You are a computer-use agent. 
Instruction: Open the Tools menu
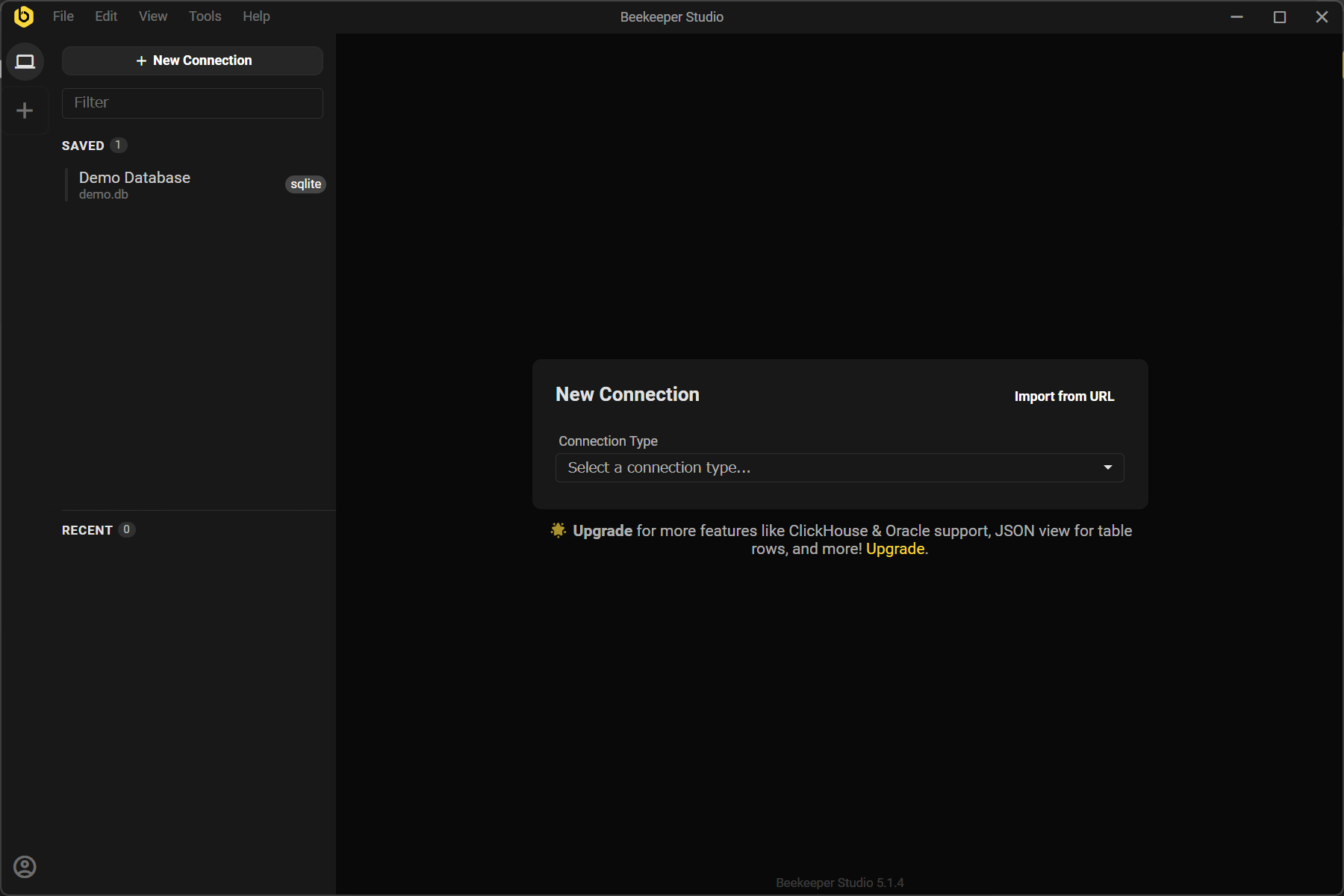205,16
